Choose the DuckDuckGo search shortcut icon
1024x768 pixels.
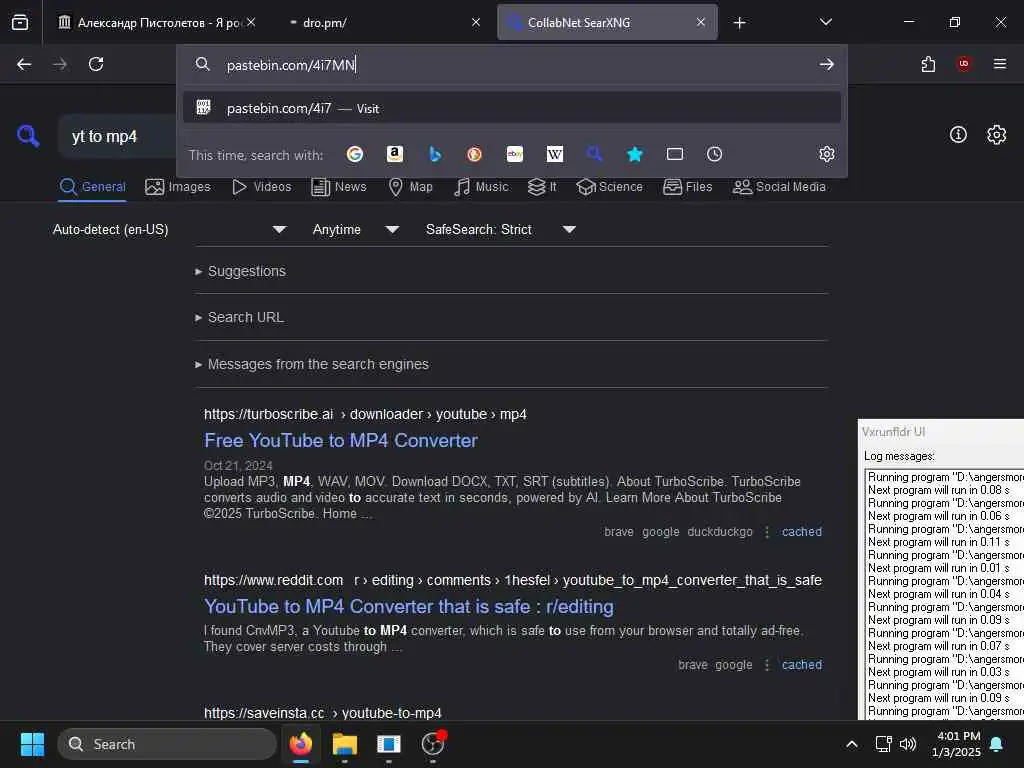click(x=475, y=154)
